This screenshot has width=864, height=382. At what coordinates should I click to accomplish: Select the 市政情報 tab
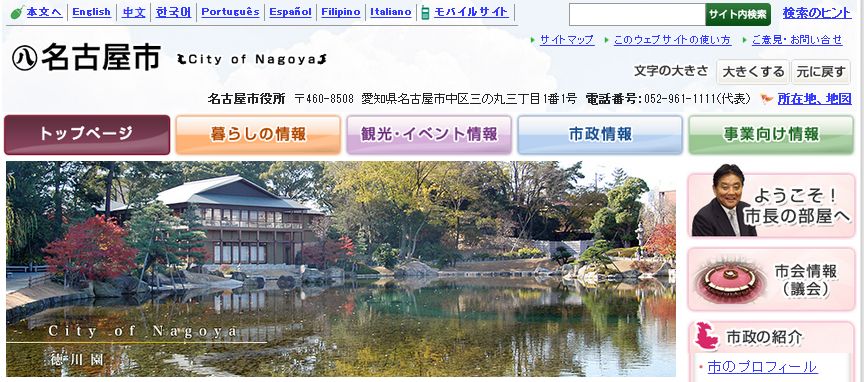click(x=600, y=135)
